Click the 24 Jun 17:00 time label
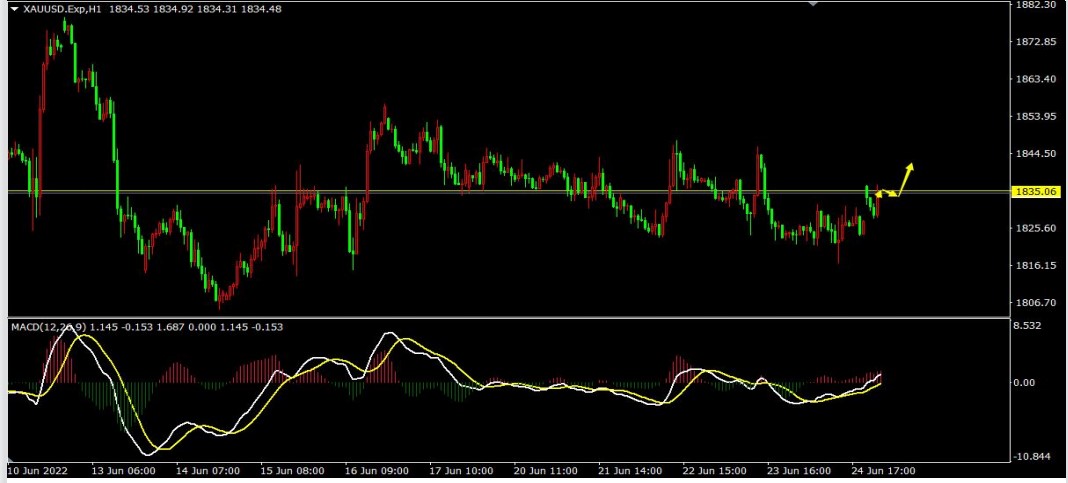 [884, 471]
